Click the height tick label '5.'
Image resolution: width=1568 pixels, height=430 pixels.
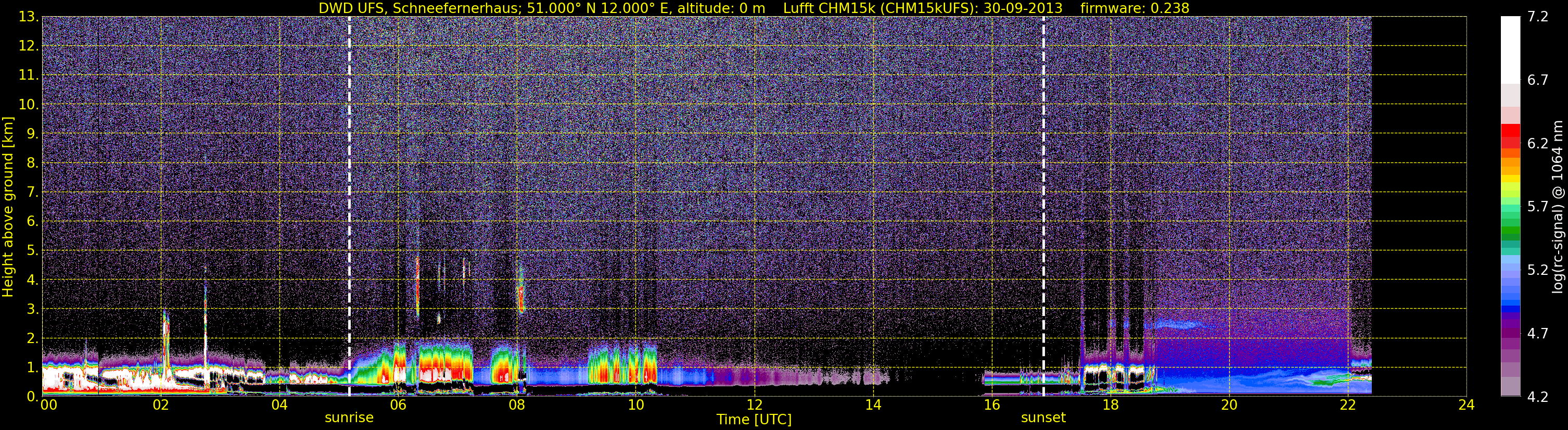tap(32, 250)
